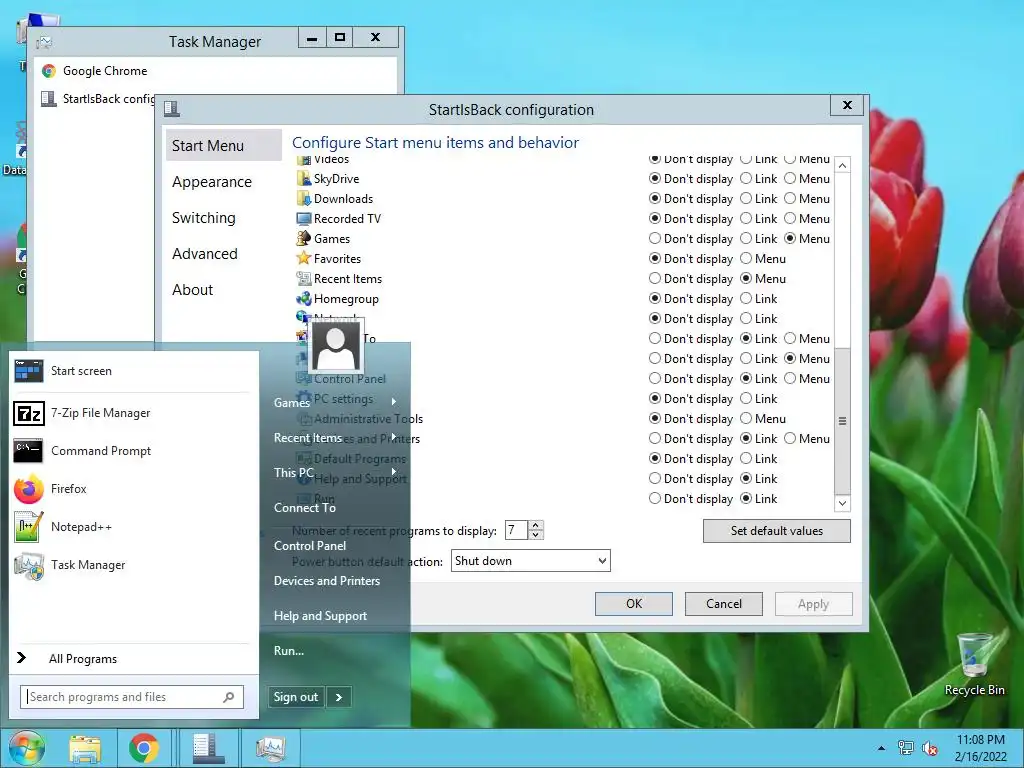1024x768 pixels.
Task: Set Games to Don't display
Action: pos(654,238)
